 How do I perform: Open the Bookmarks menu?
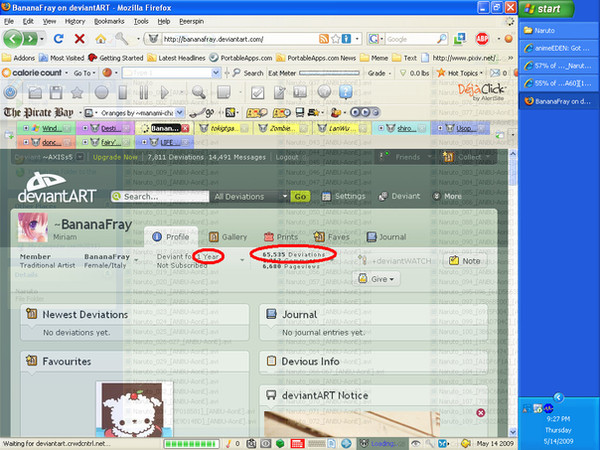(109, 21)
